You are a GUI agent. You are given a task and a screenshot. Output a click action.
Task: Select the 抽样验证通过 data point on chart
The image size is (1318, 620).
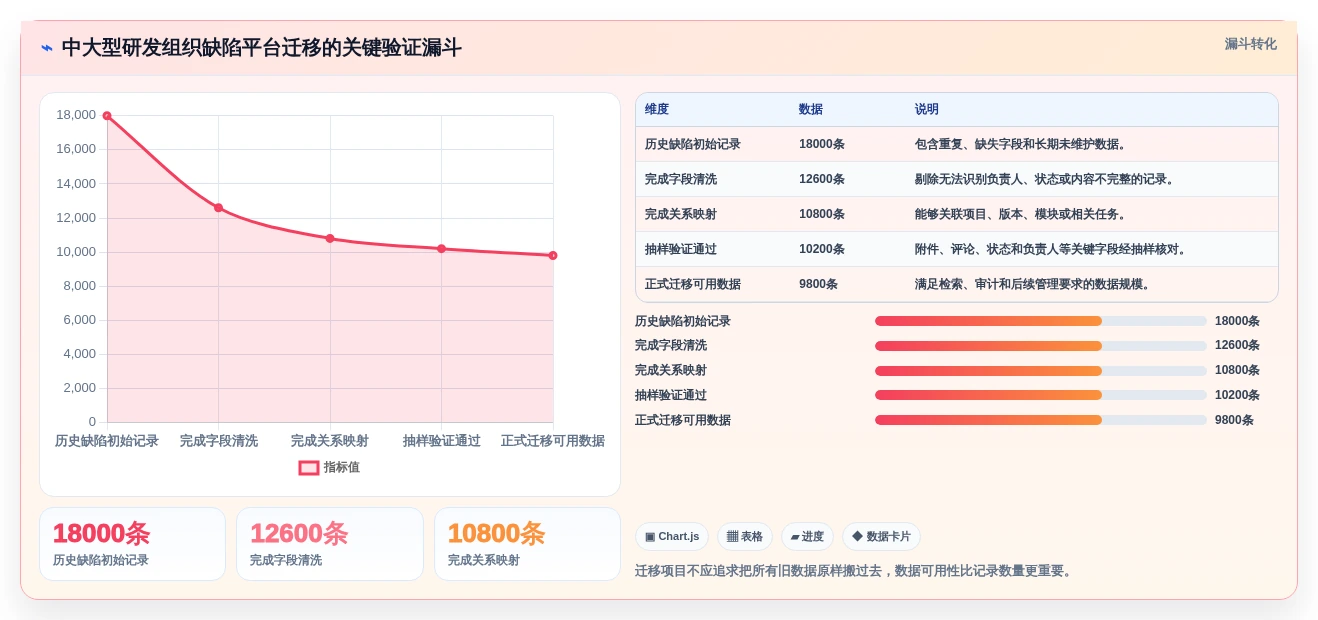point(441,248)
